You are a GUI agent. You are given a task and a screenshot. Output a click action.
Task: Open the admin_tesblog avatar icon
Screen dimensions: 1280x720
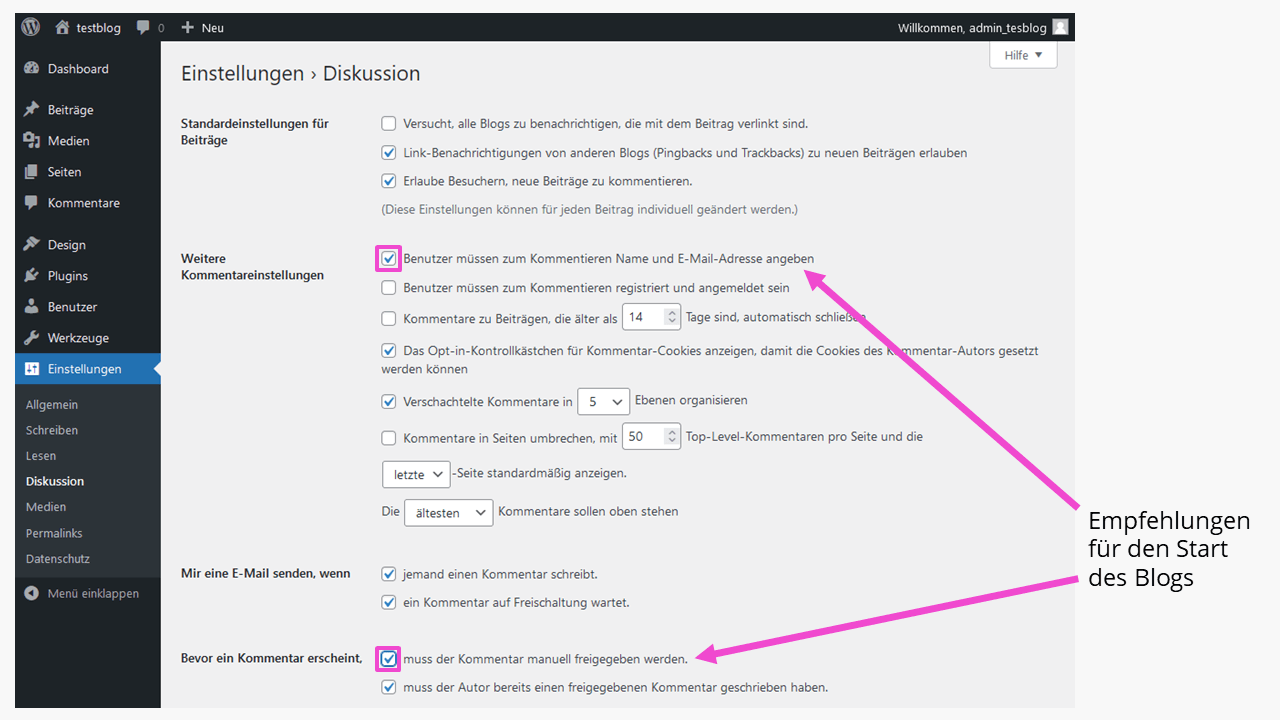coord(1060,27)
